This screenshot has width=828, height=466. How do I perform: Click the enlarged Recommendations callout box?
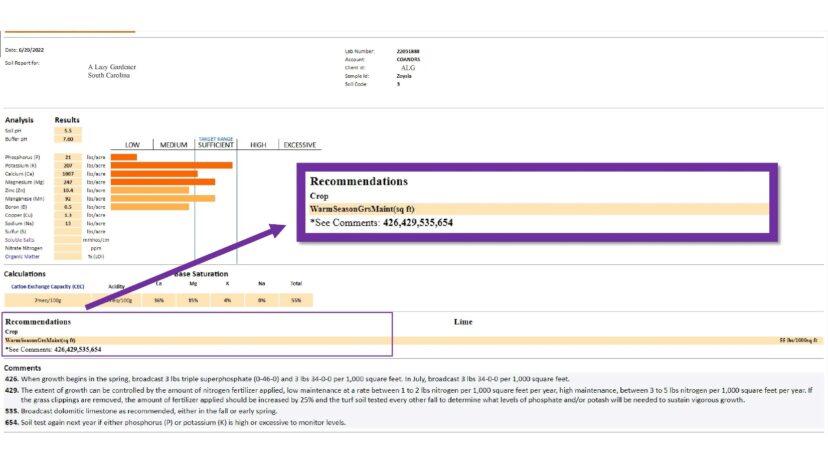[x=537, y=202]
